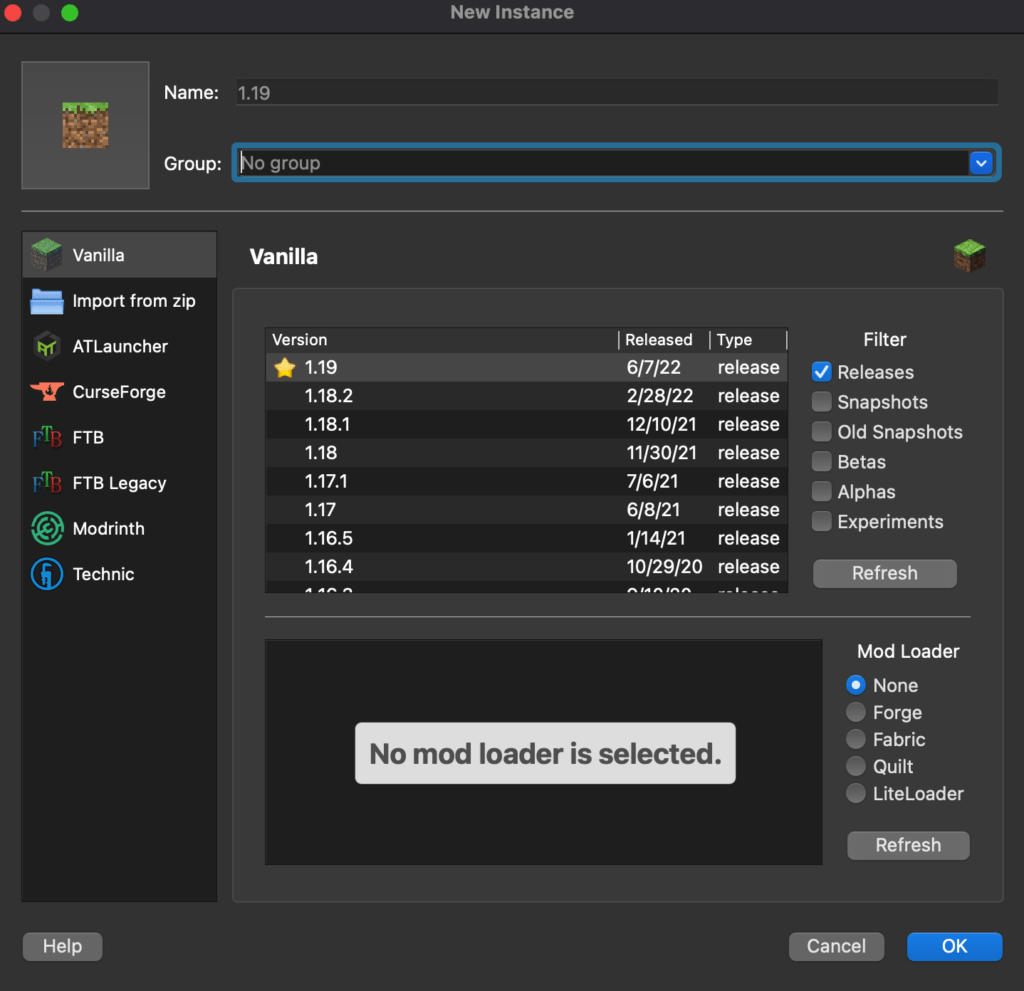Click the Import from zip folder icon

point(46,301)
